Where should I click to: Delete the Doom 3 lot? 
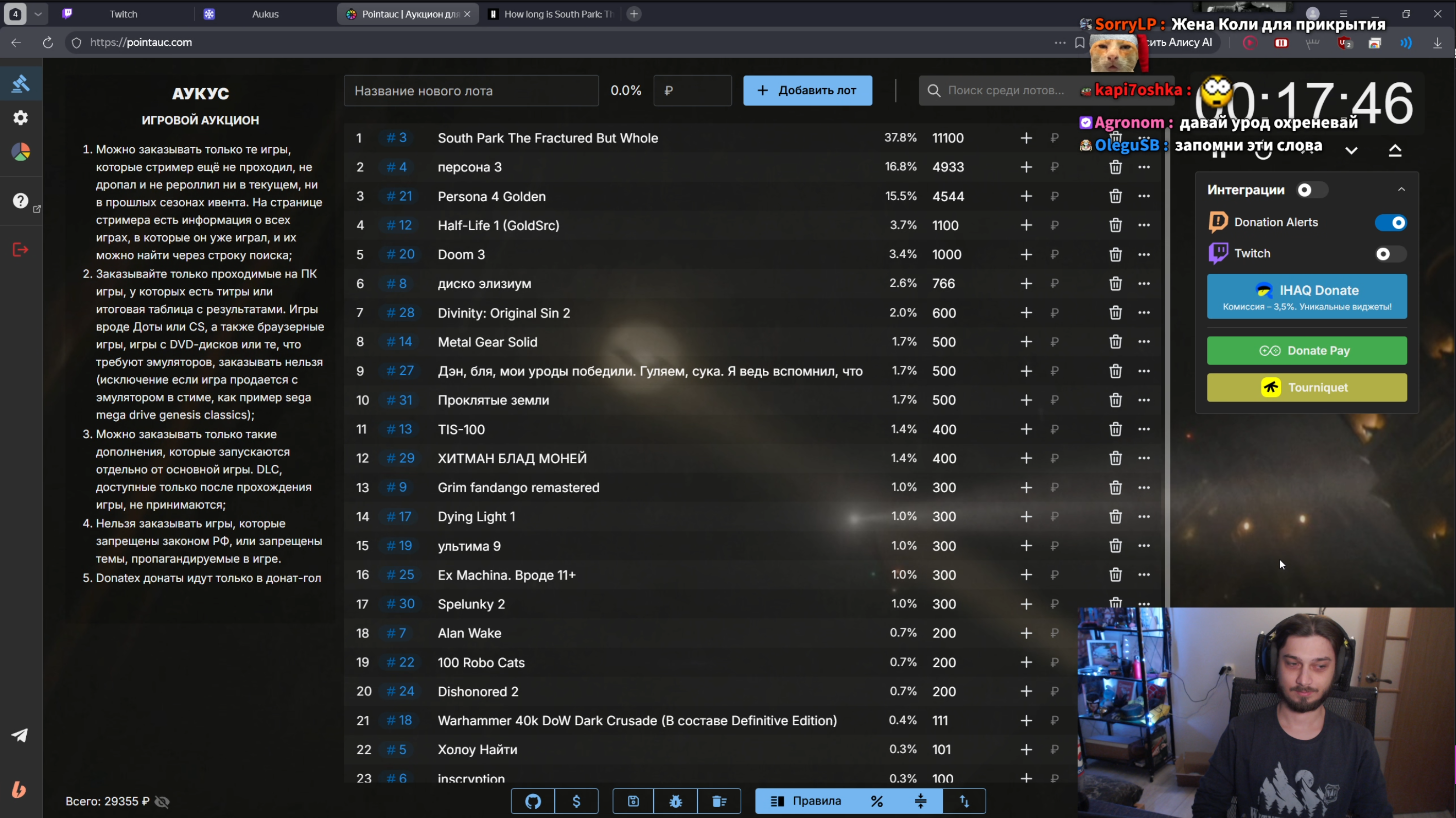pyautogui.click(x=1115, y=255)
